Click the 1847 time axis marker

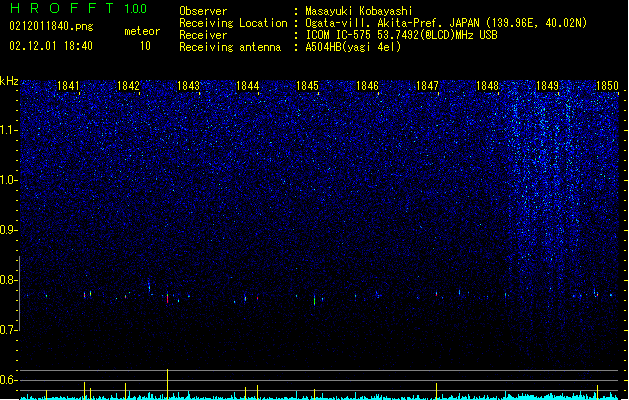click(427, 86)
